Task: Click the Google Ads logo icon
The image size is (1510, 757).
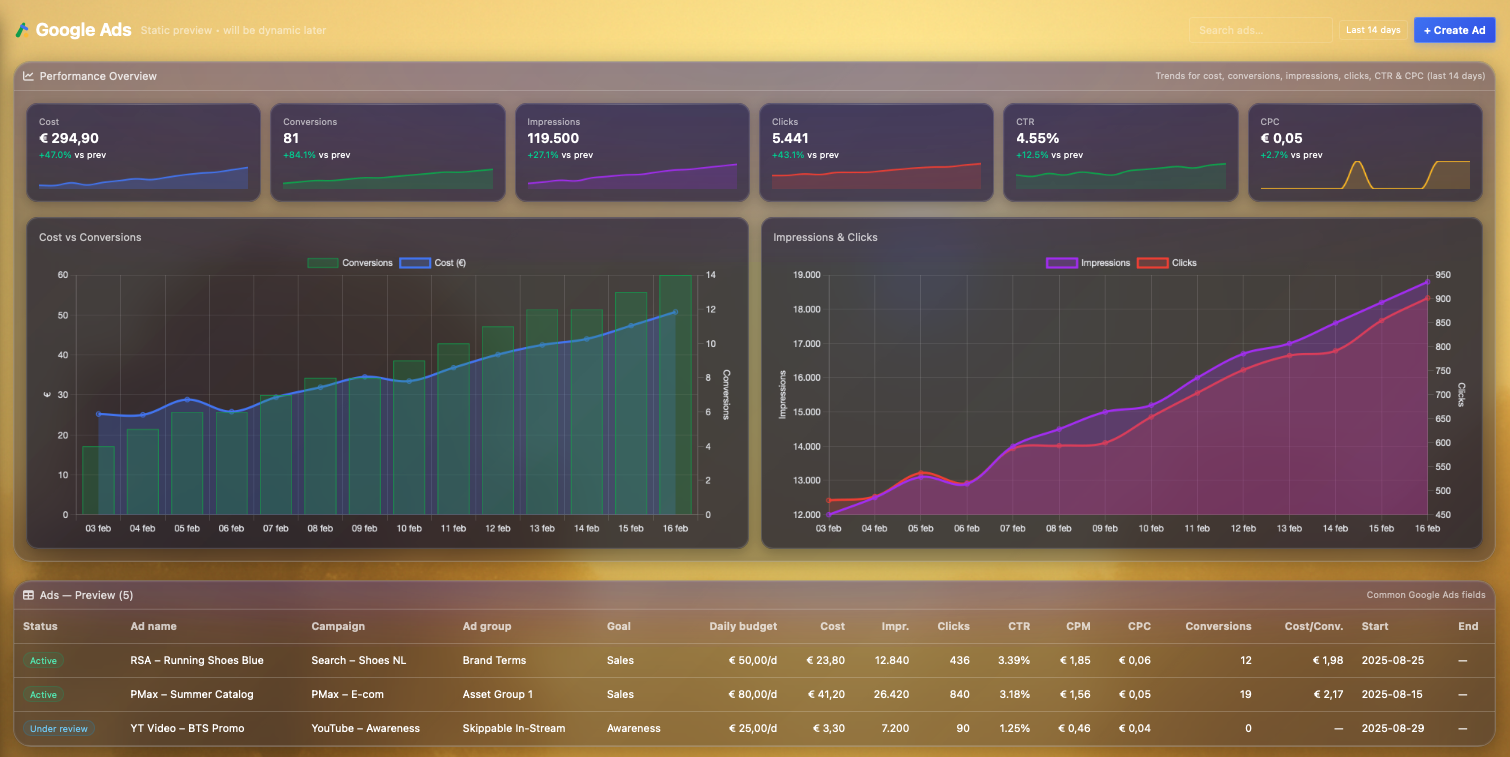Action: click(22, 30)
